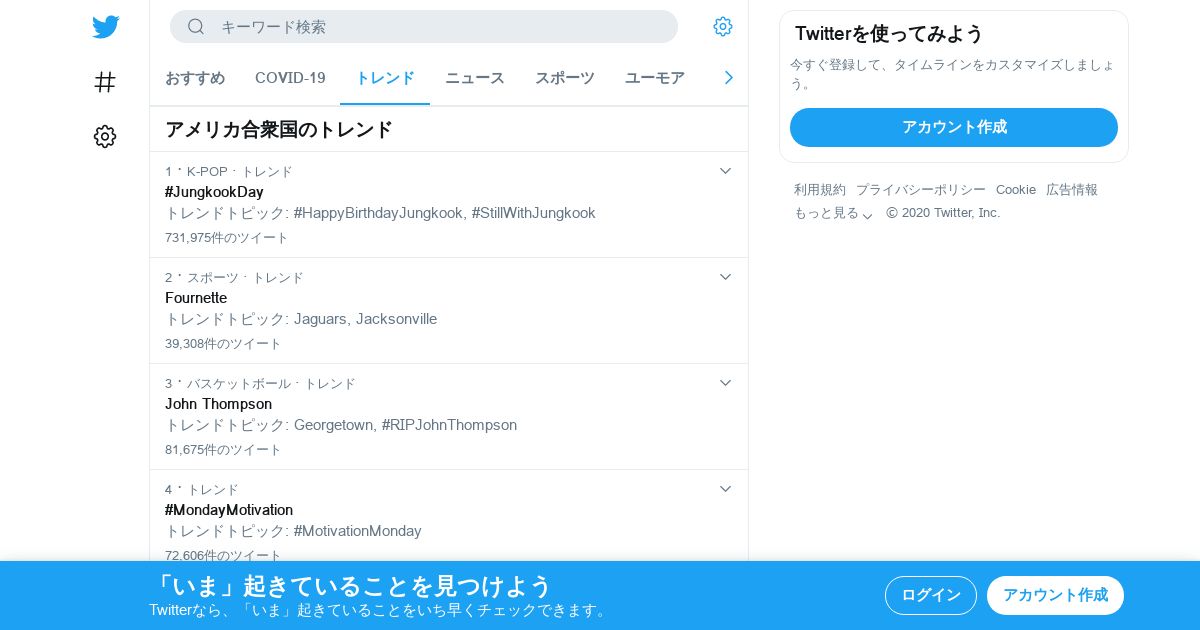The height and width of the screenshot is (630, 1200).
Task: Click トレンドトピック: Georgetown, #RIPJohnThompson text
Action: pyautogui.click(x=341, y=425)
